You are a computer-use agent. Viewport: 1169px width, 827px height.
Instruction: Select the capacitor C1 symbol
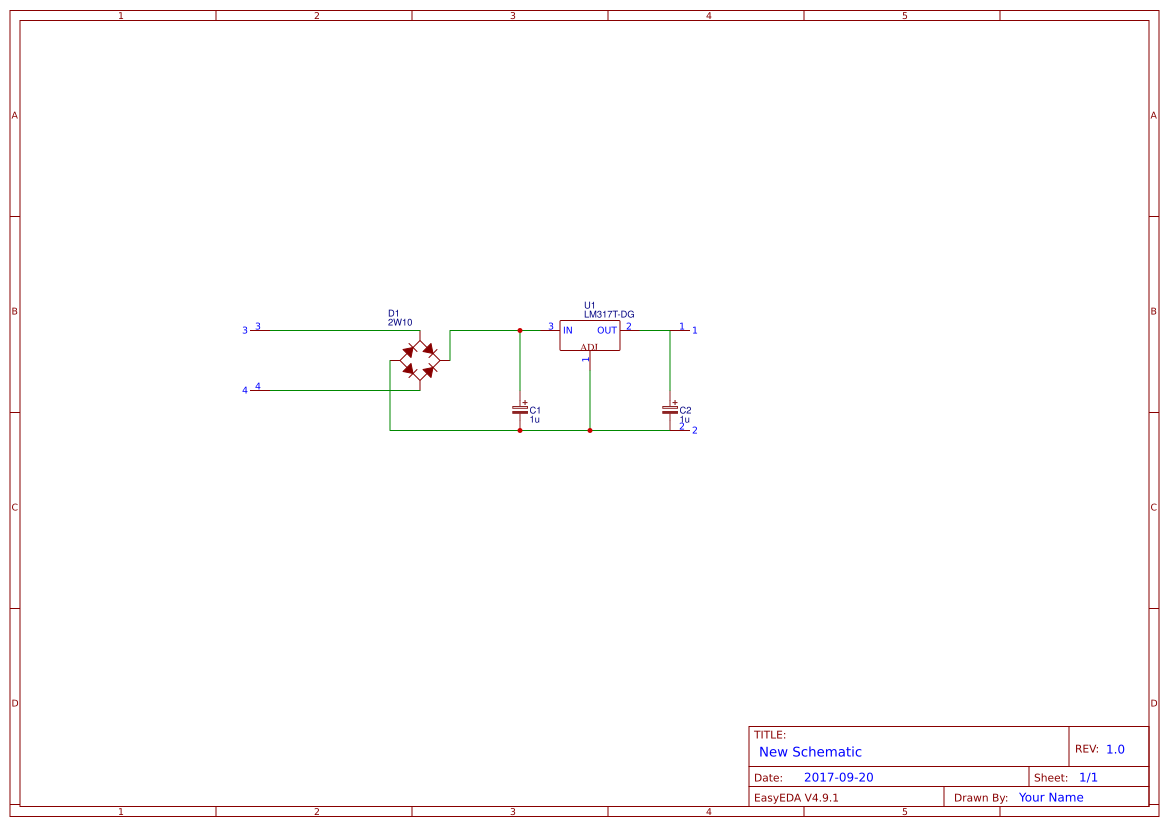coord(519,411)
